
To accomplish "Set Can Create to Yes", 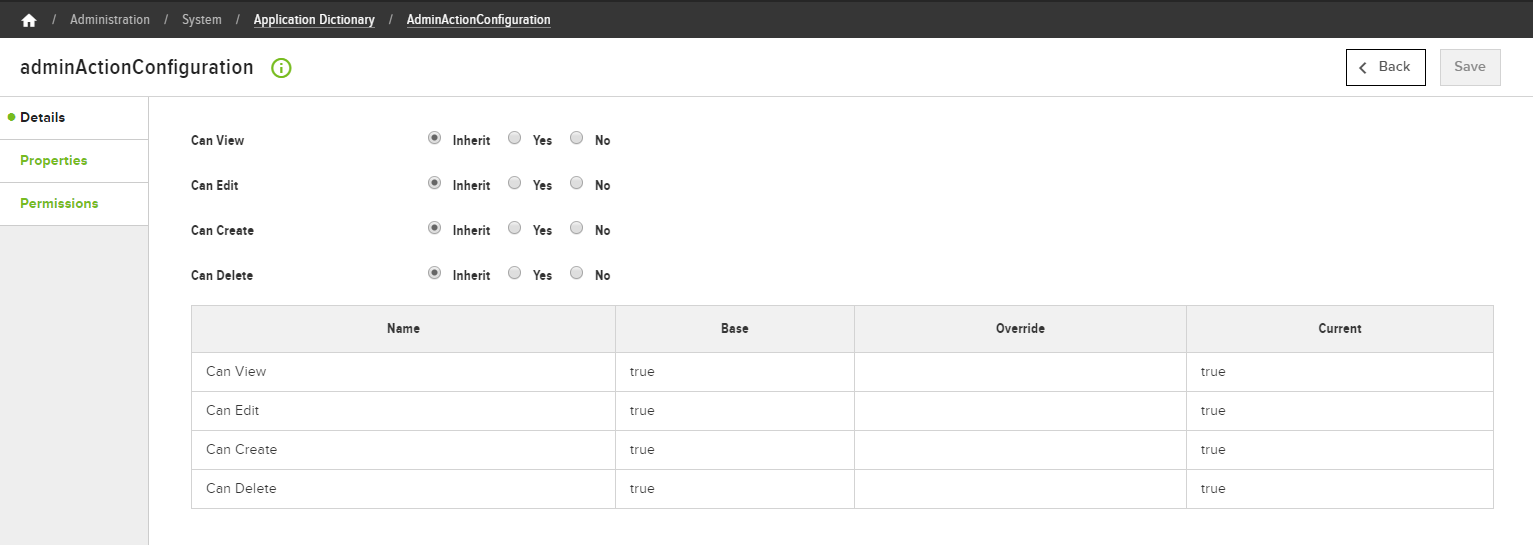I will coord(514,229).
